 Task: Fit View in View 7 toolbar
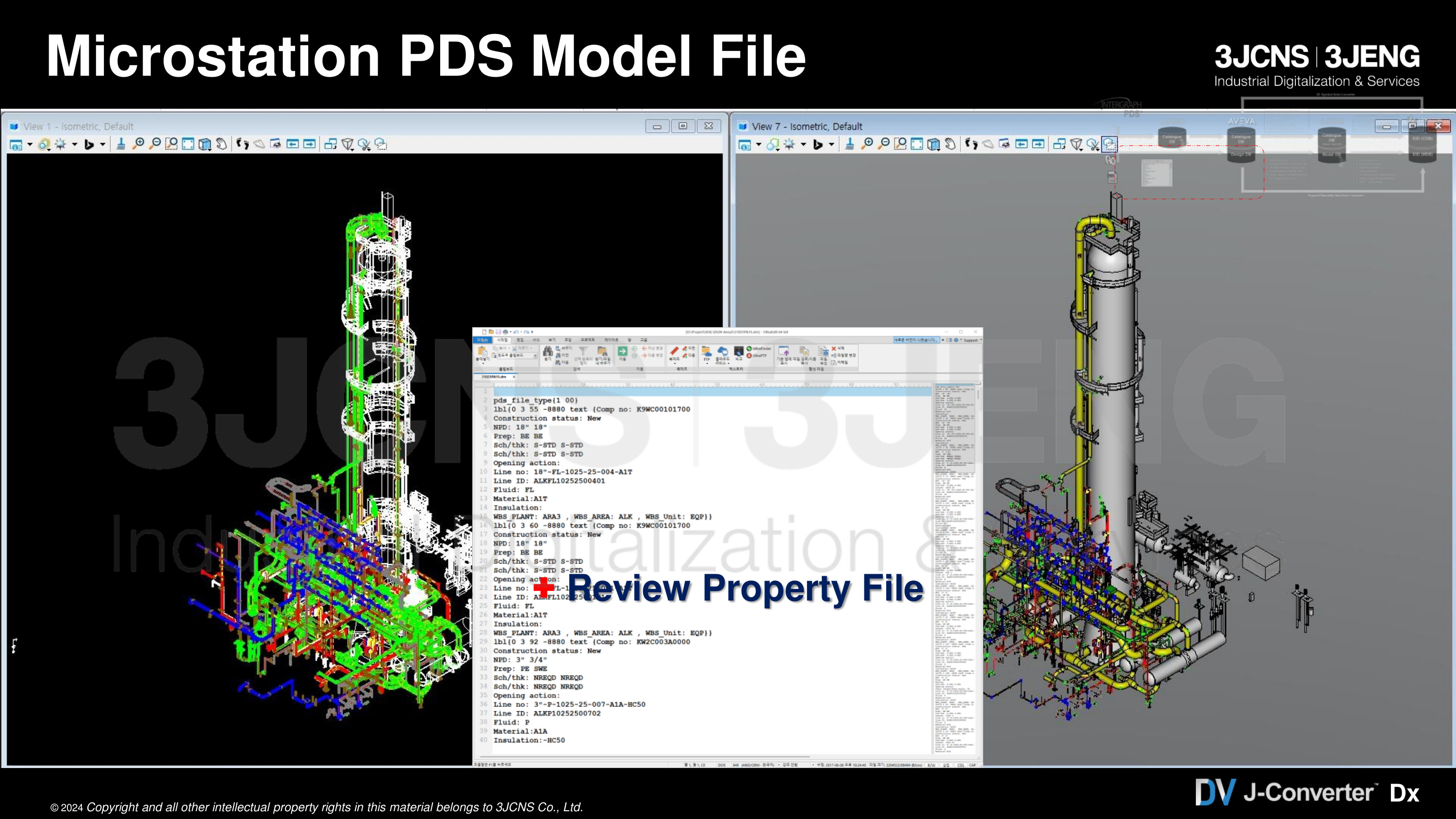(917, 145)
